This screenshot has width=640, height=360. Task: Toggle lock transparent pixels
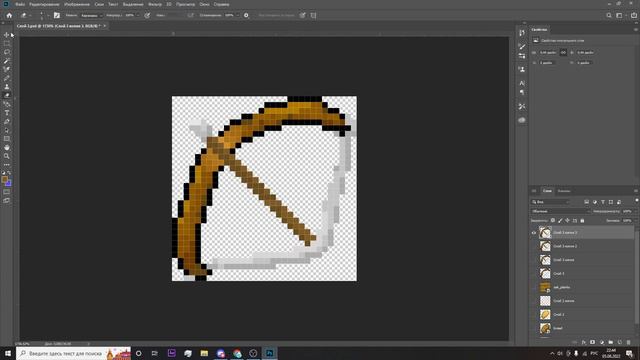click(553, 220)
